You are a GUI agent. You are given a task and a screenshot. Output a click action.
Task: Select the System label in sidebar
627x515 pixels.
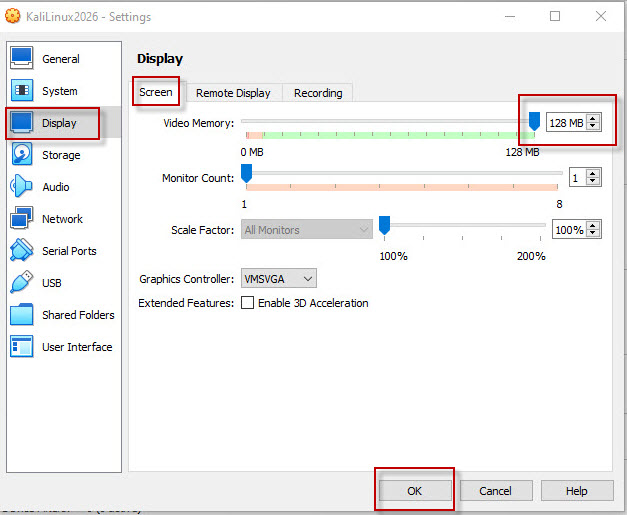60,91
